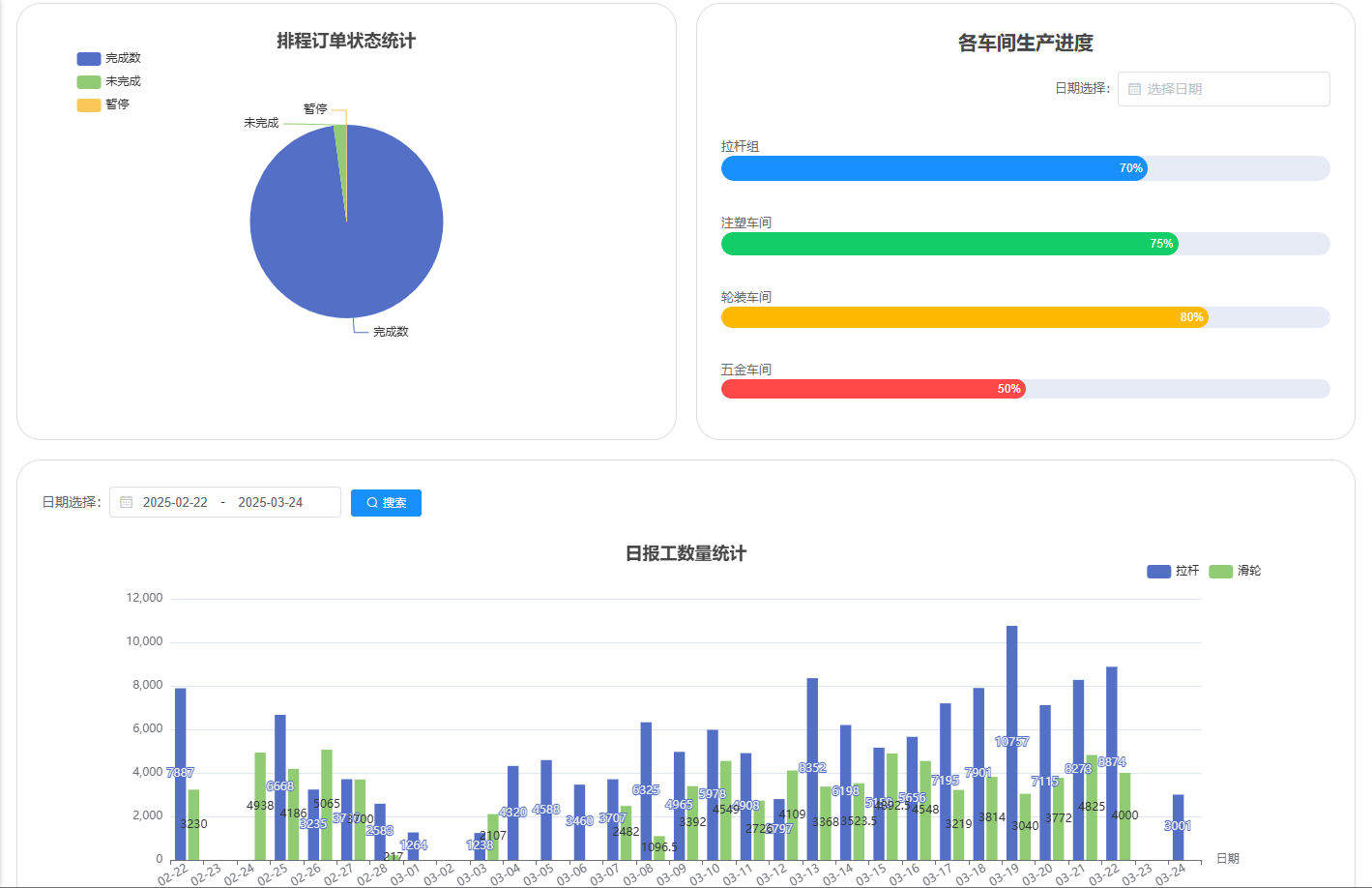Click the magnifier icon in 搜索 button
The width and height of the screenshot is (1372, 888).
[372, 503]
